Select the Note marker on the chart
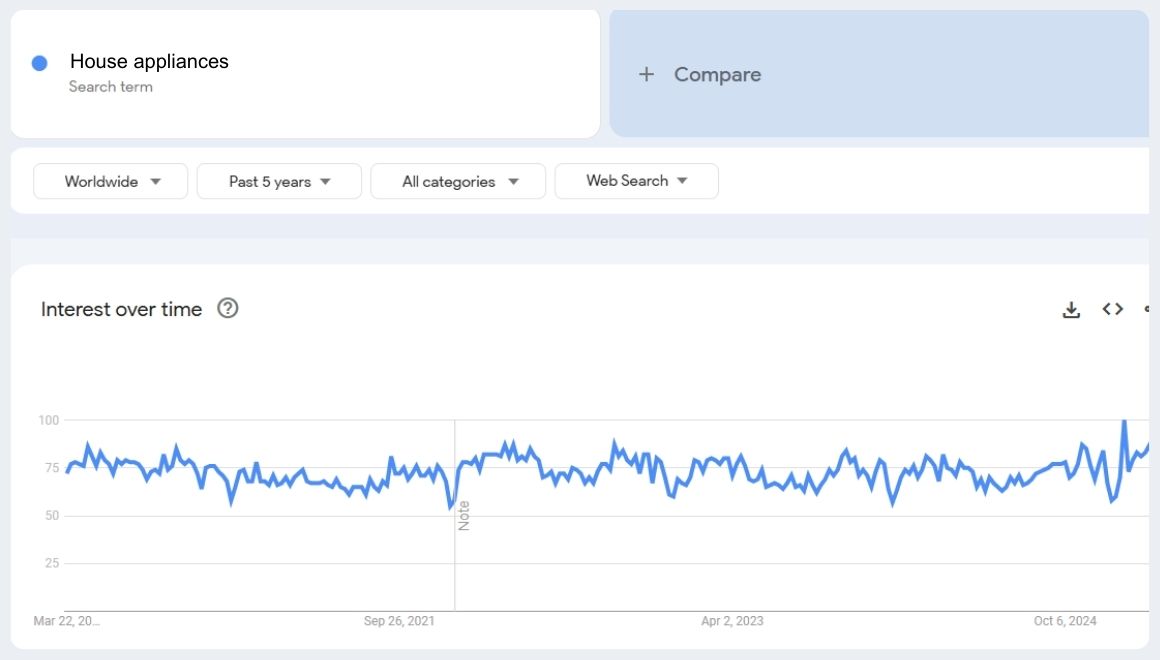The width and height of the screenshot is (1160, 660). click(x=463, y=515)
